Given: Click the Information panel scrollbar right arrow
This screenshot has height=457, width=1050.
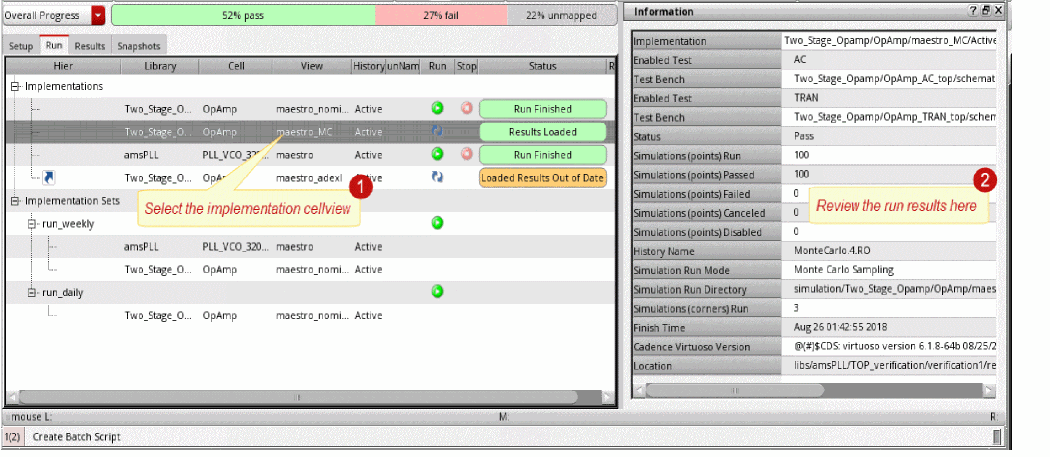Looking at the screenshot, I should tap(989, 390).
